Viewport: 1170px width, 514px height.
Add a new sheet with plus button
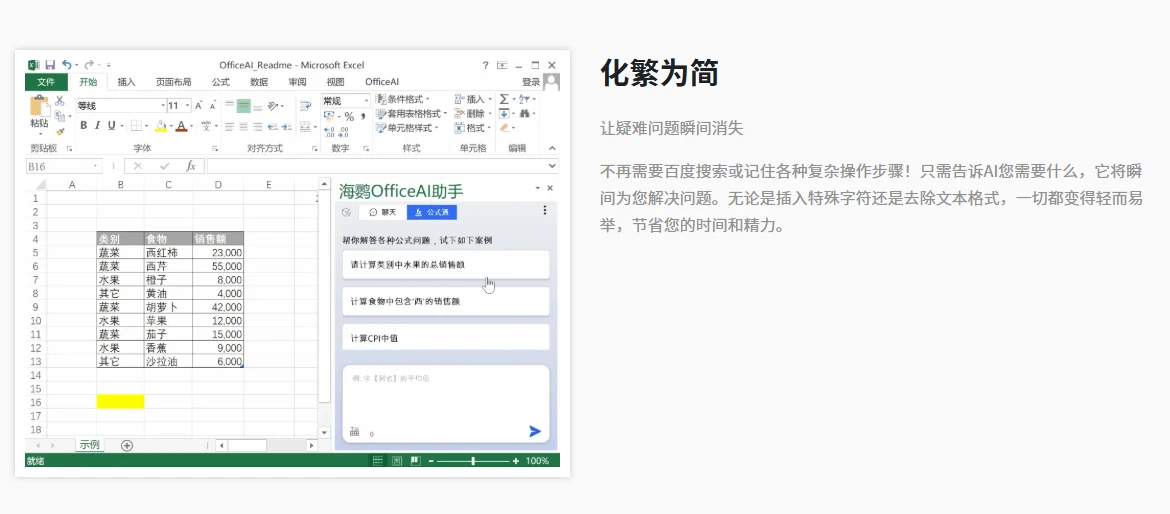[x=127, y=445]
